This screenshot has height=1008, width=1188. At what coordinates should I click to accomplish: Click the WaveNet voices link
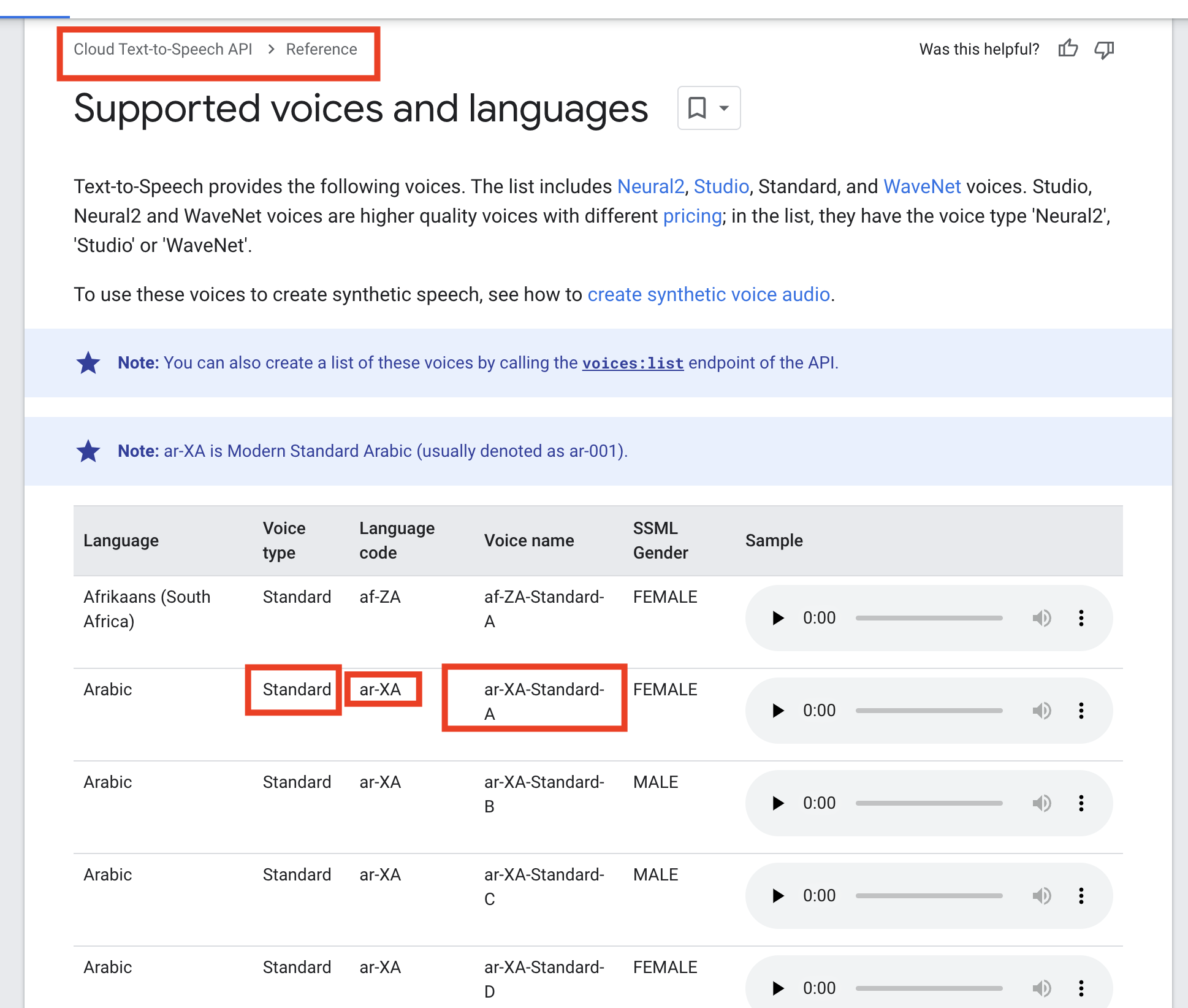pos(923,186)
